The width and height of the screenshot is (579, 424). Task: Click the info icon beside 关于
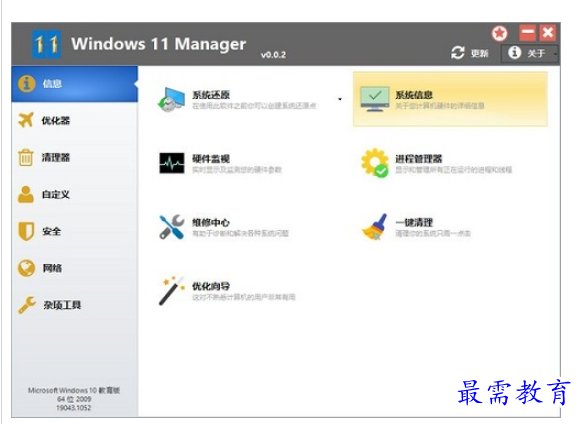pos(514,53)
